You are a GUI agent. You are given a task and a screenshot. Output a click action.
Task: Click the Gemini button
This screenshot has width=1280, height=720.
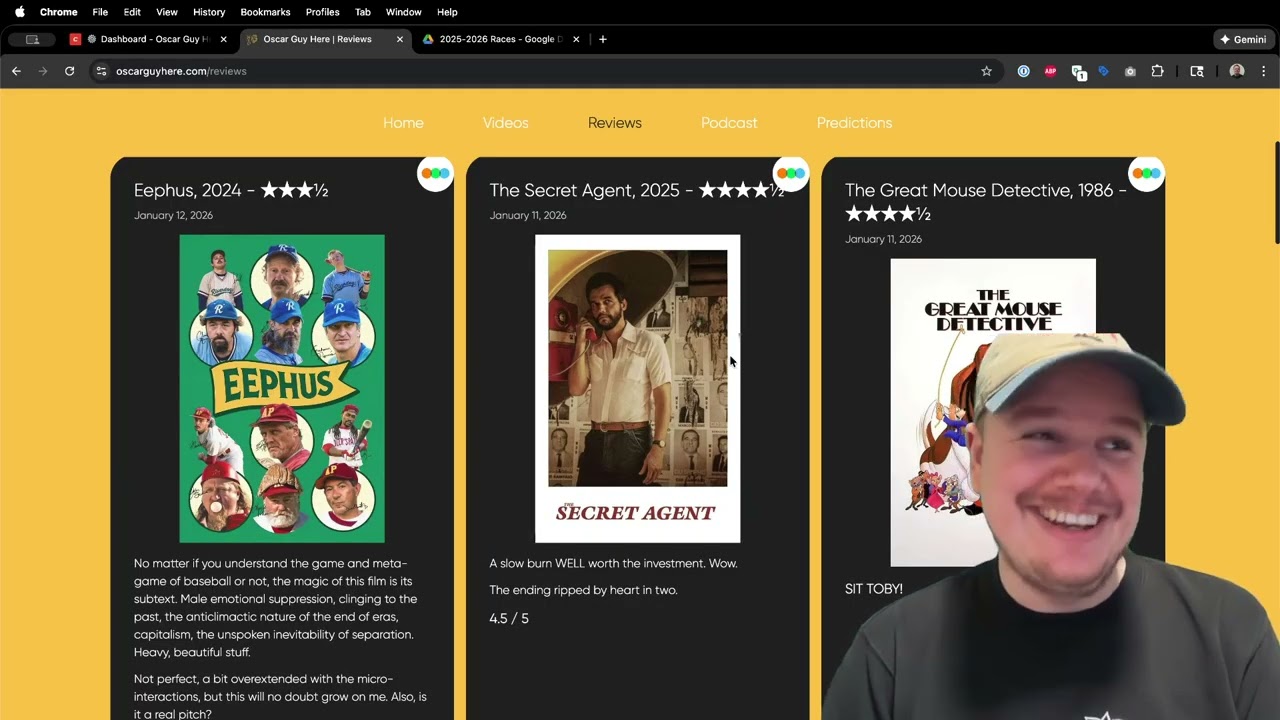tap(1243, 39)
